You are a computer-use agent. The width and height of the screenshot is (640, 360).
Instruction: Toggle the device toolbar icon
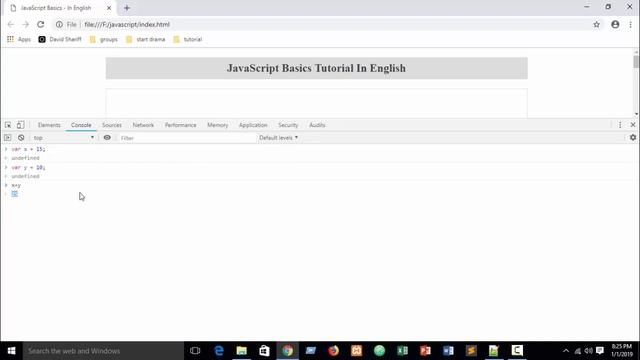(20, 125)
